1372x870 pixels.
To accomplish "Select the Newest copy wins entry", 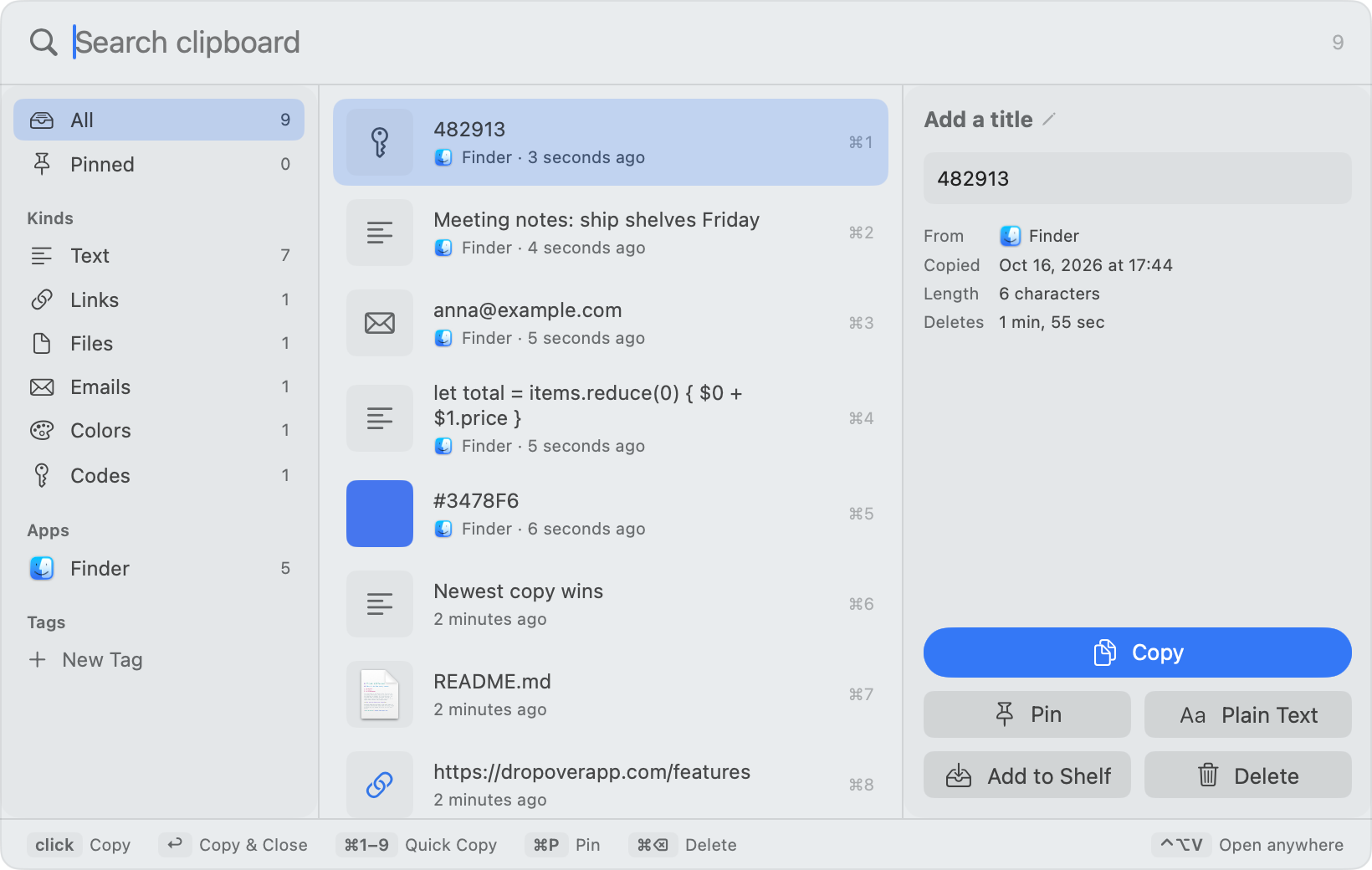I will 611,604.
